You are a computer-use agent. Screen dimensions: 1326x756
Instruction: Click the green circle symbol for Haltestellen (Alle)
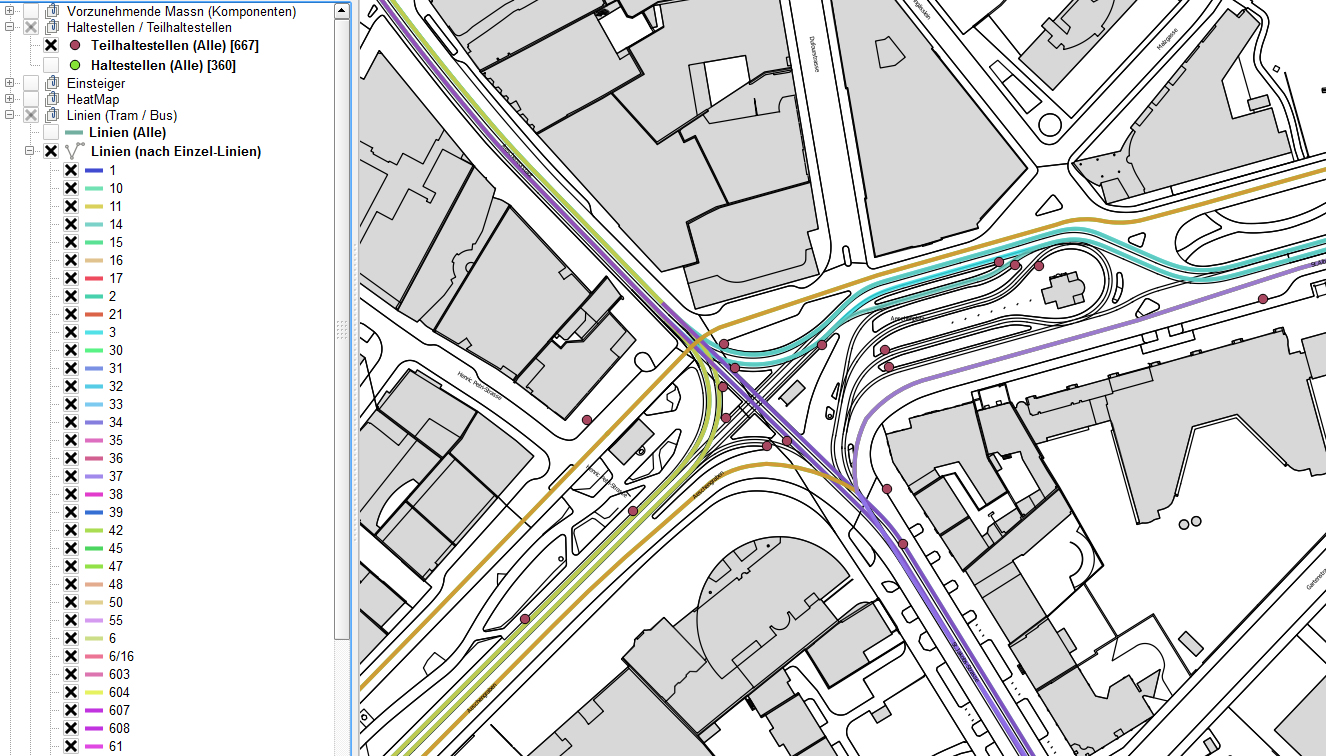[x=75, y=65]
